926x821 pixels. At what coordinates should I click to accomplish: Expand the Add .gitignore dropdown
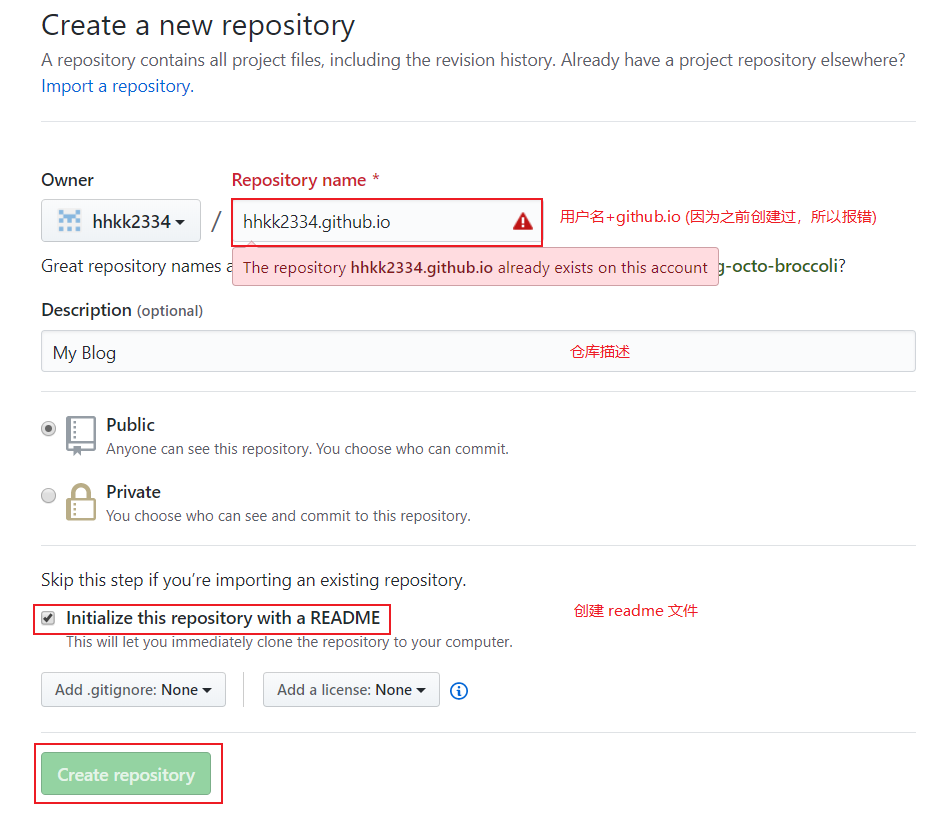click(133, 690)
